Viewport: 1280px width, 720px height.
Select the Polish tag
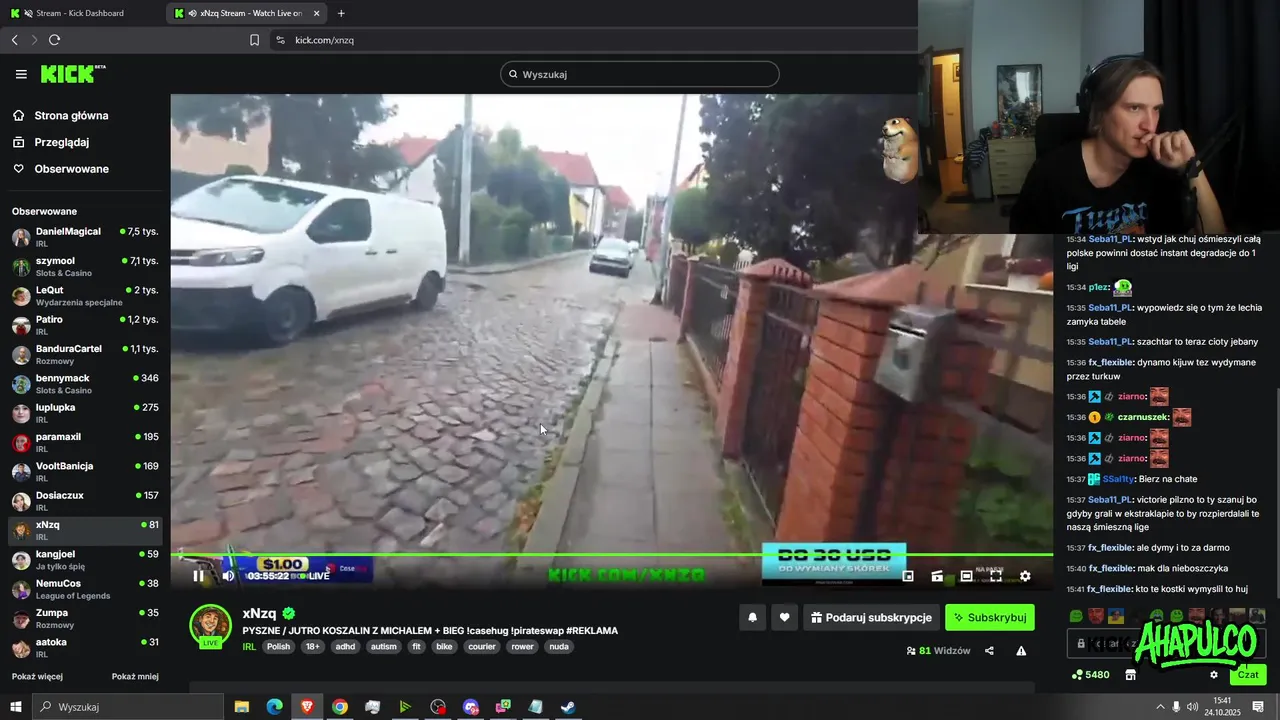tap(278, 647)
